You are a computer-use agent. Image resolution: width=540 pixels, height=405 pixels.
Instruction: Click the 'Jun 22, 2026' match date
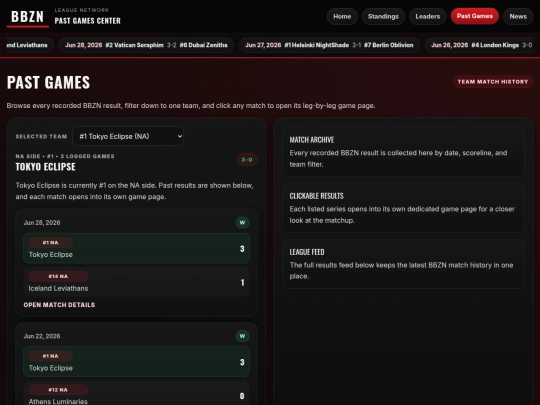[x=42, y=336]
